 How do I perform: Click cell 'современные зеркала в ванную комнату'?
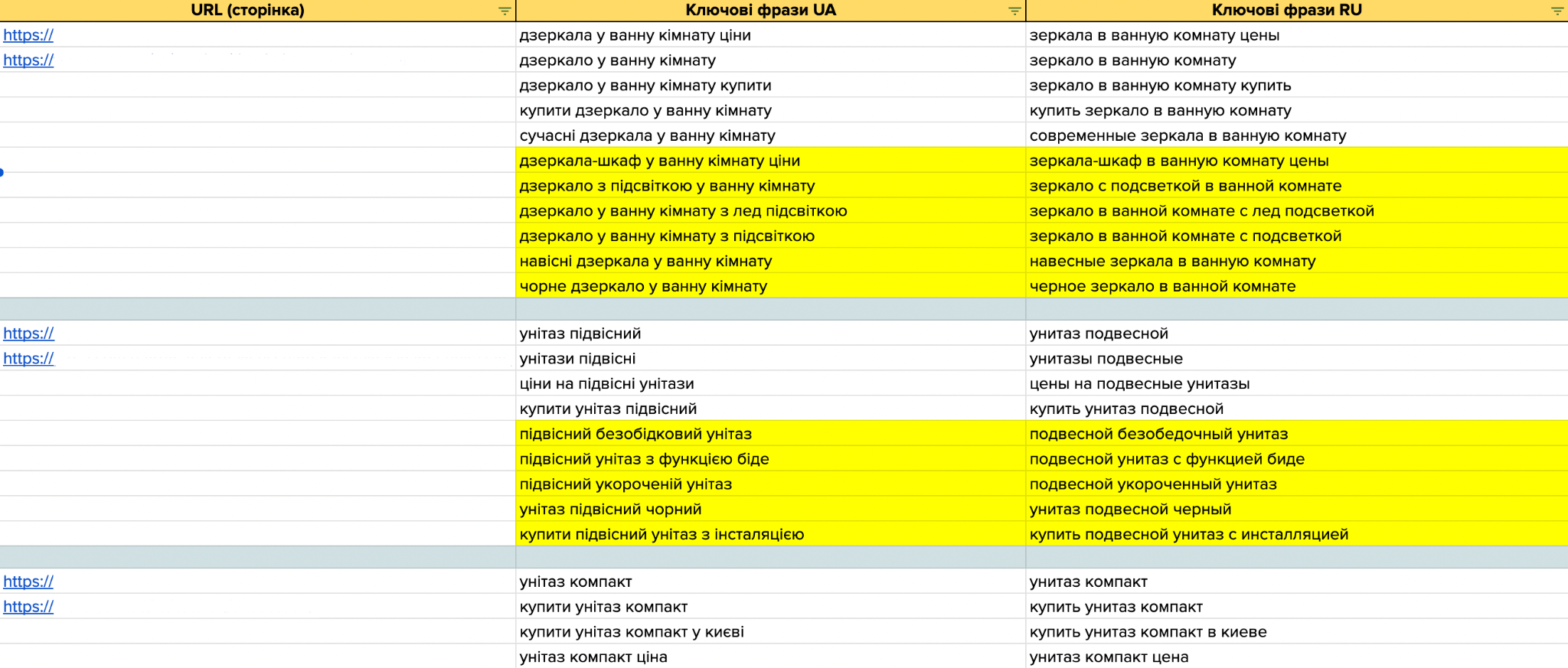coord(1187,135)
